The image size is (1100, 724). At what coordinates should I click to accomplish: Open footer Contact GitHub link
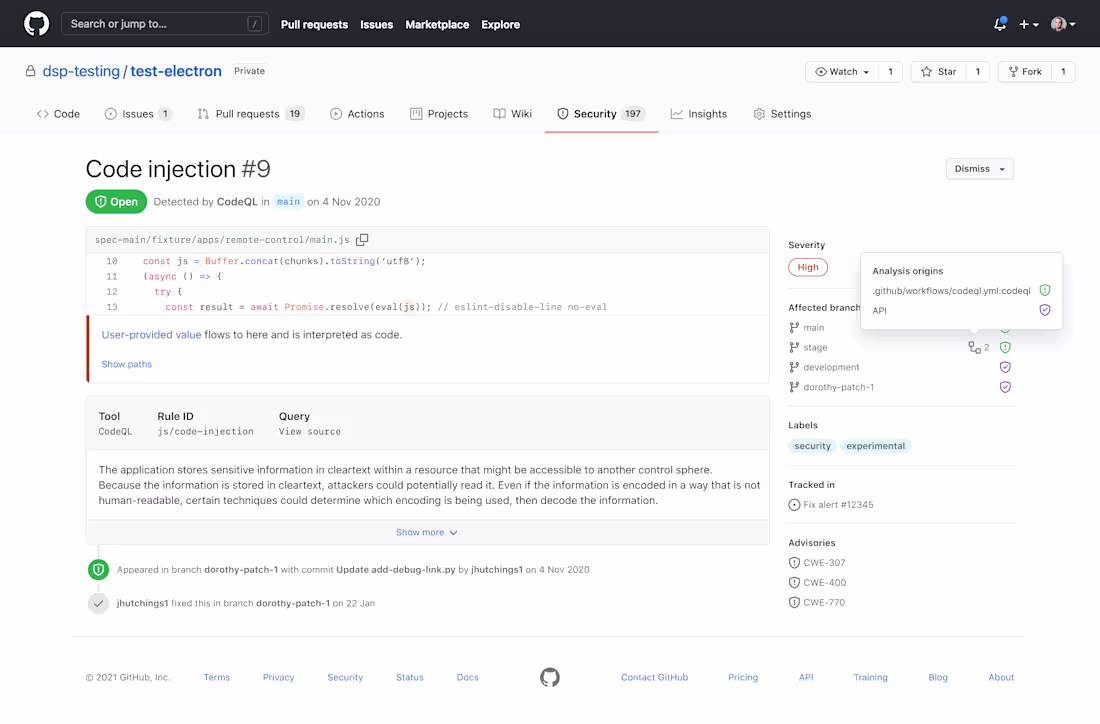[655, 678]
